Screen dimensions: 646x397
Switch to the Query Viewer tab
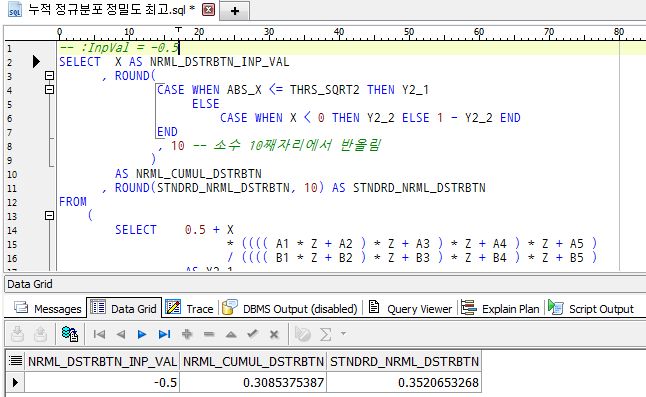[410, 308]
